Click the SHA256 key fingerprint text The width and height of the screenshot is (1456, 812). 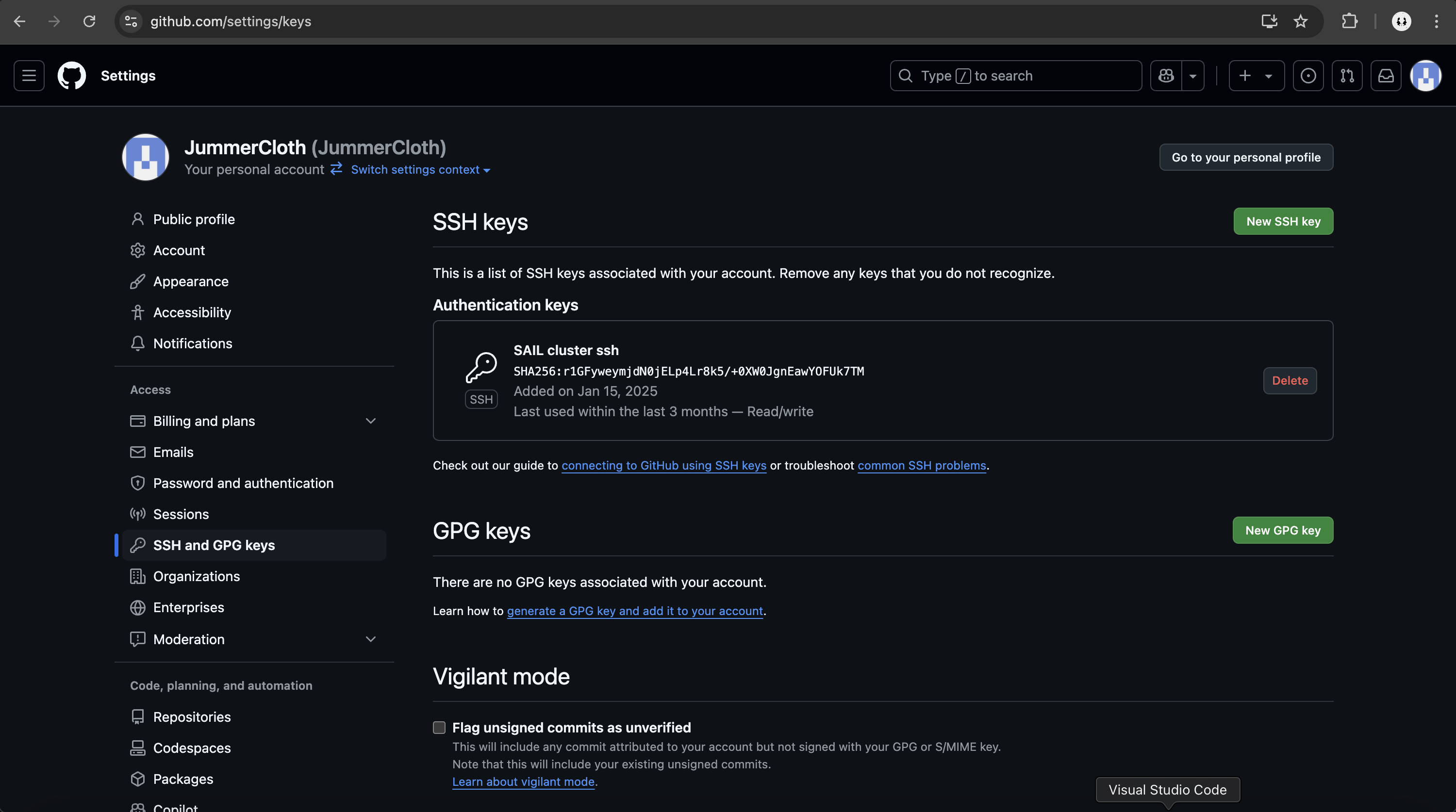click(688, 371)
